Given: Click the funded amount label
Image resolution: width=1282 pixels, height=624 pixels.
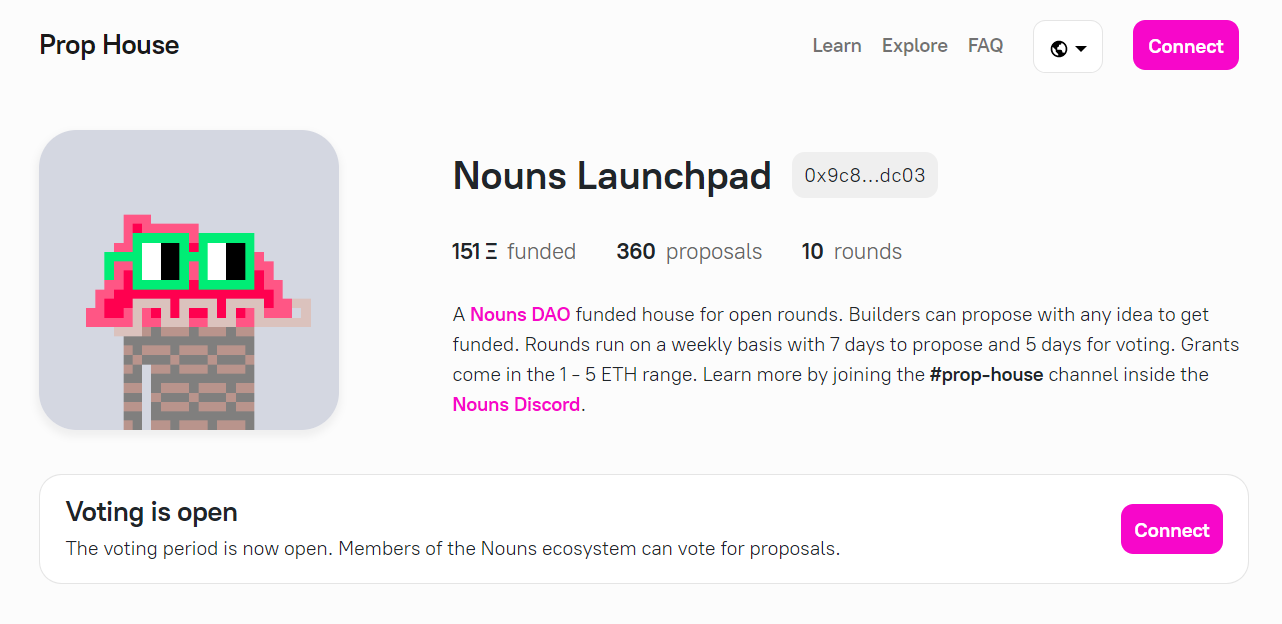Looking at the screenshot, I should pyautogui.click(x=541, y=252).
